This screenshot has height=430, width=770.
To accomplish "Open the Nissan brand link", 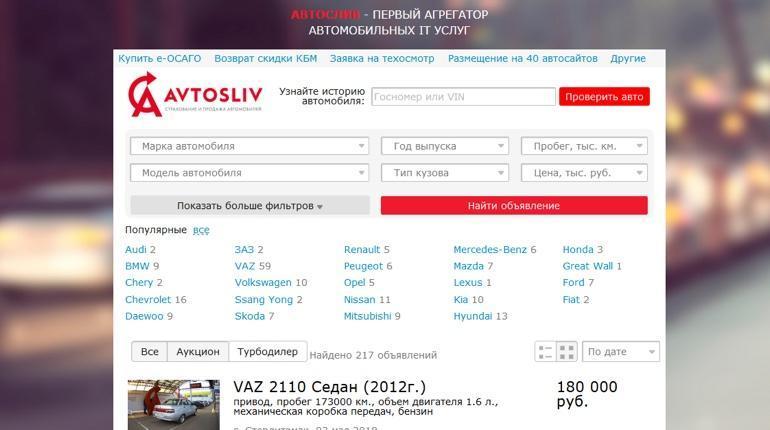I will pos(359,299).
